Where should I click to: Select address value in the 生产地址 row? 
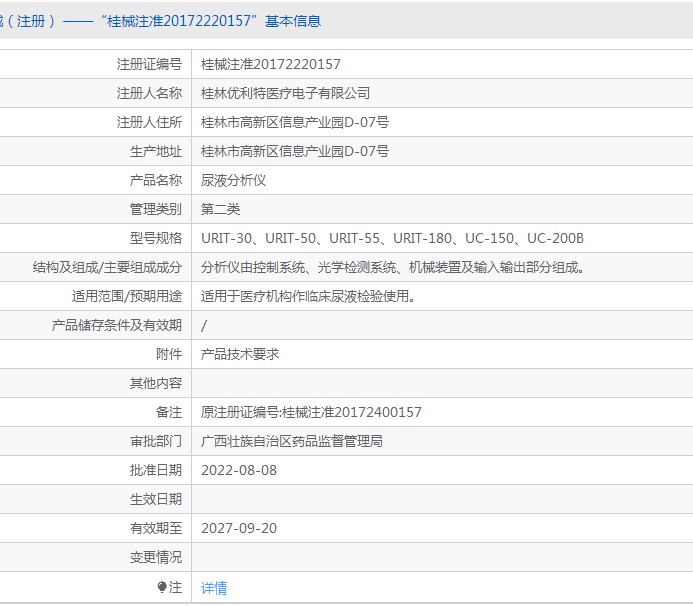(x=295, y=151)
